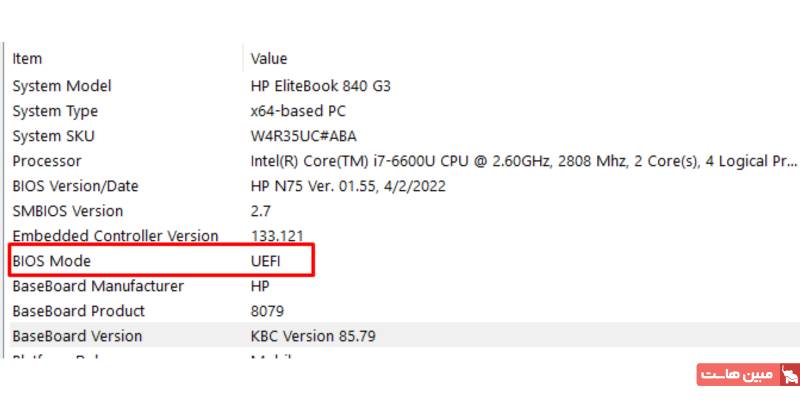
Task: Select the BaseBoard Version row
Action: point(77,336)
